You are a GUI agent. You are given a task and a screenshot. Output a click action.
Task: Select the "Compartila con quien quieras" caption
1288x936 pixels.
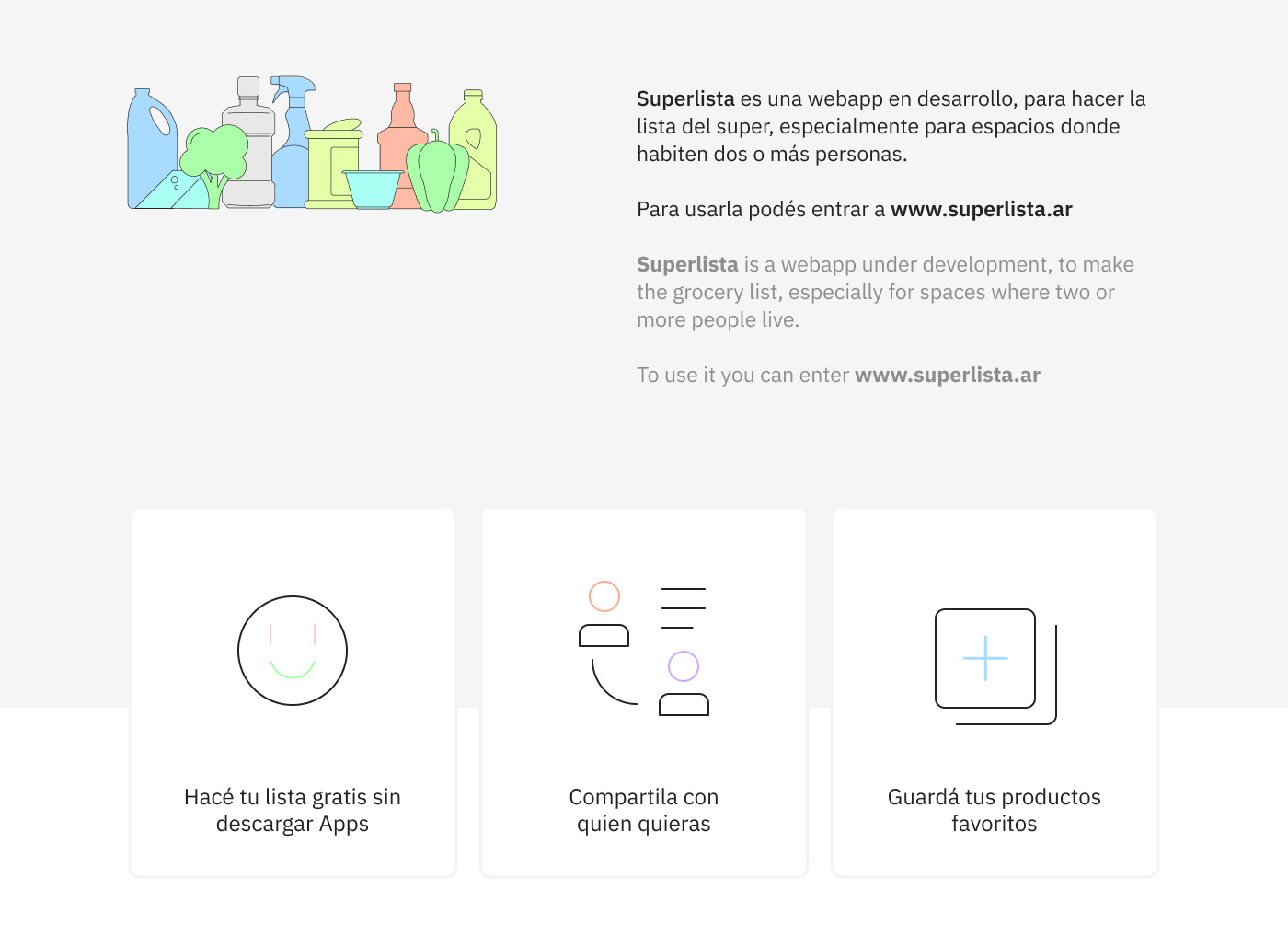point(644,810)
